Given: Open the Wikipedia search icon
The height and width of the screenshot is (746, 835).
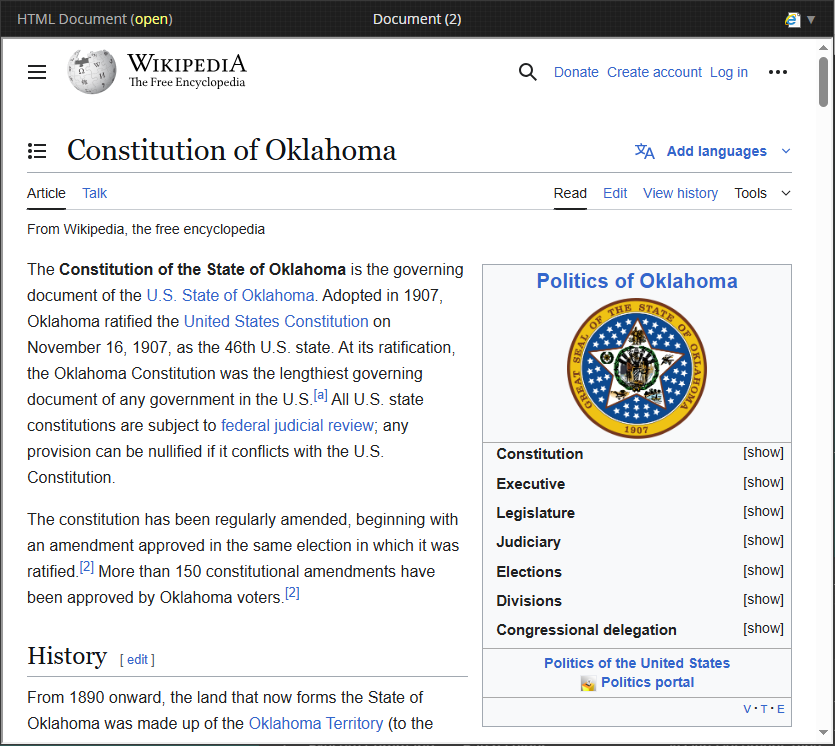Looking at the screenshot, I should [527, 72].
